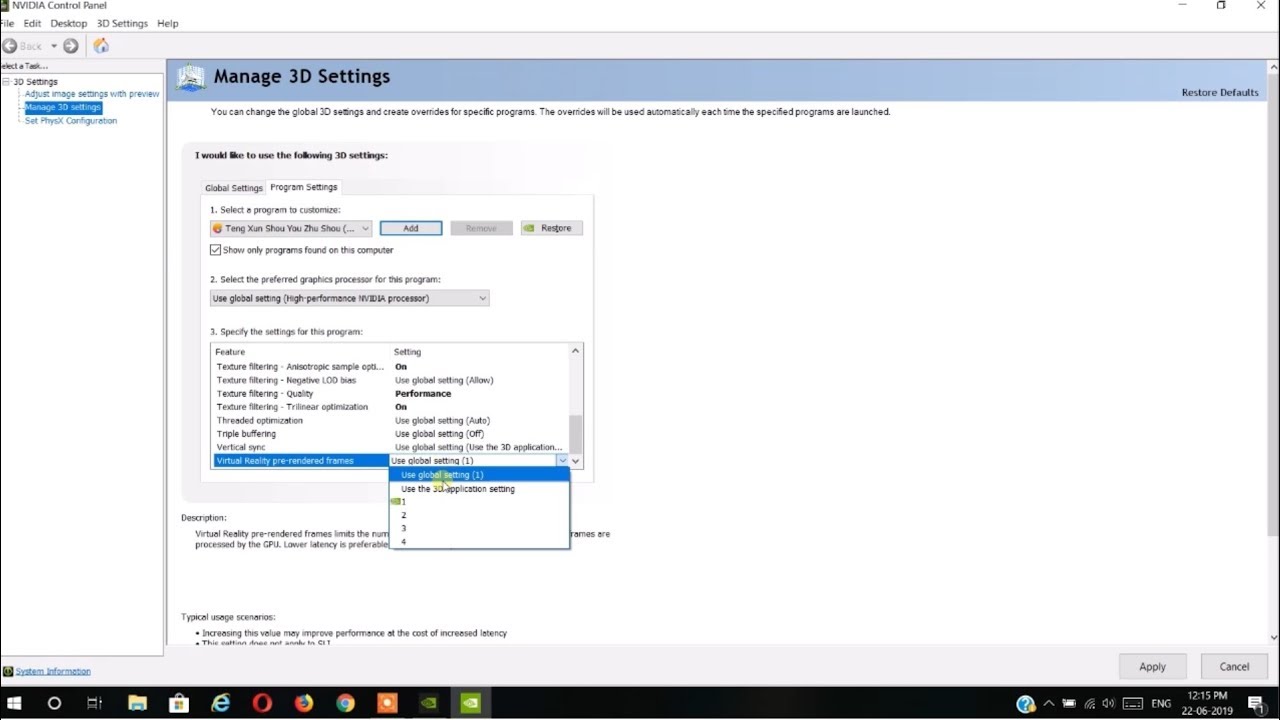Switch to the Program Settings tab
The height and width of the screenshot is (720, 1280).
click(x=304, y=187)
